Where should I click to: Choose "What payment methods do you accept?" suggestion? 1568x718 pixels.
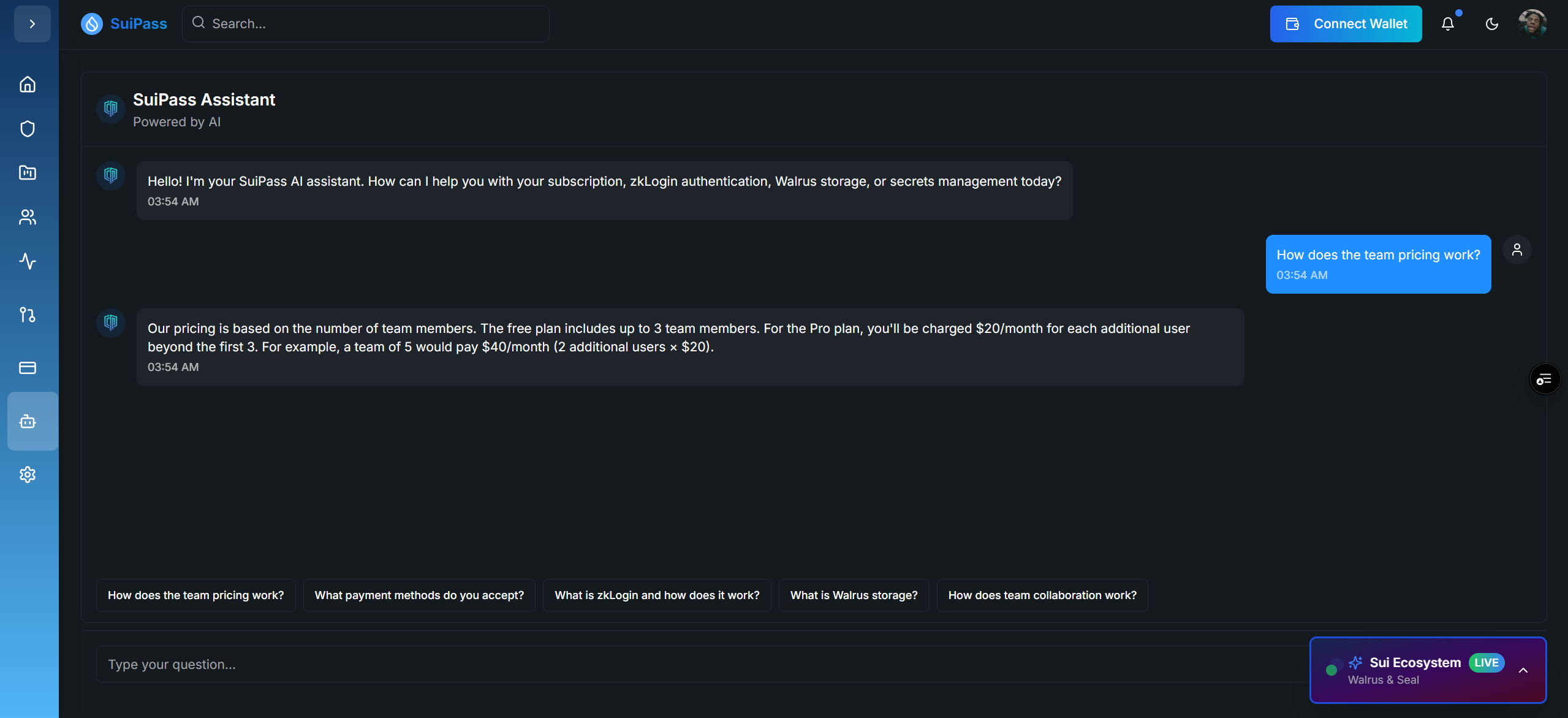(x=419, y=595)
